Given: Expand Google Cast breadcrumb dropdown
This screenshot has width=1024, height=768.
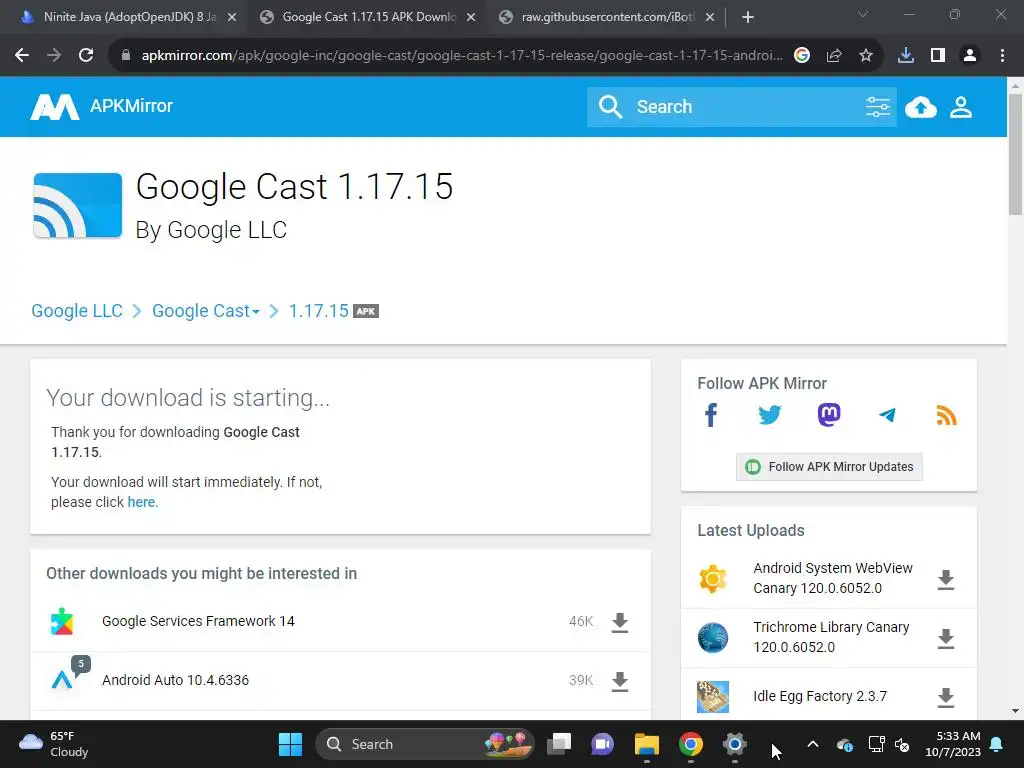Looking at the screenshot, I should [256, 312].
